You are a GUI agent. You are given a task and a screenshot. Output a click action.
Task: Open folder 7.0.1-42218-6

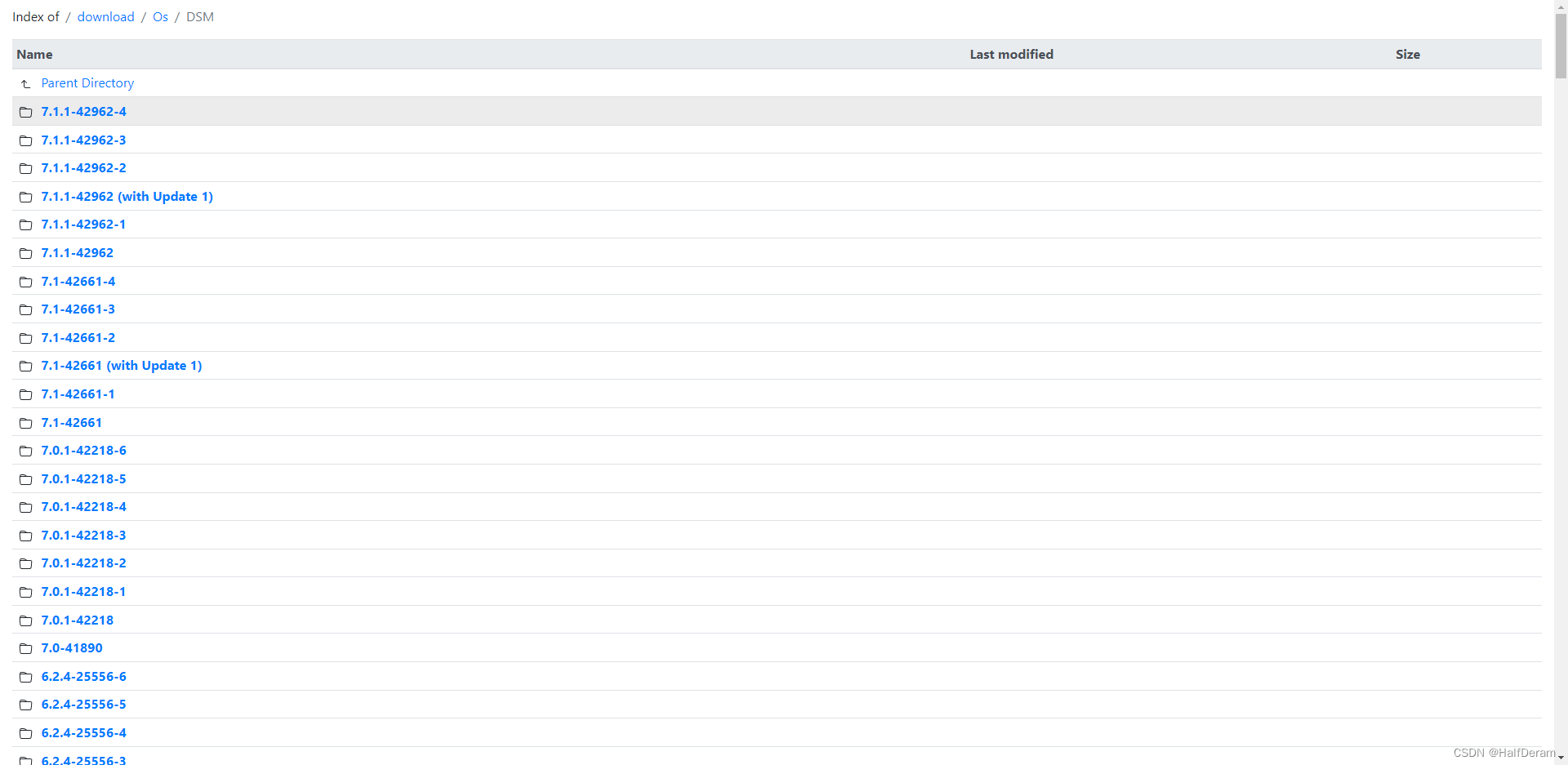pos(84,451)
